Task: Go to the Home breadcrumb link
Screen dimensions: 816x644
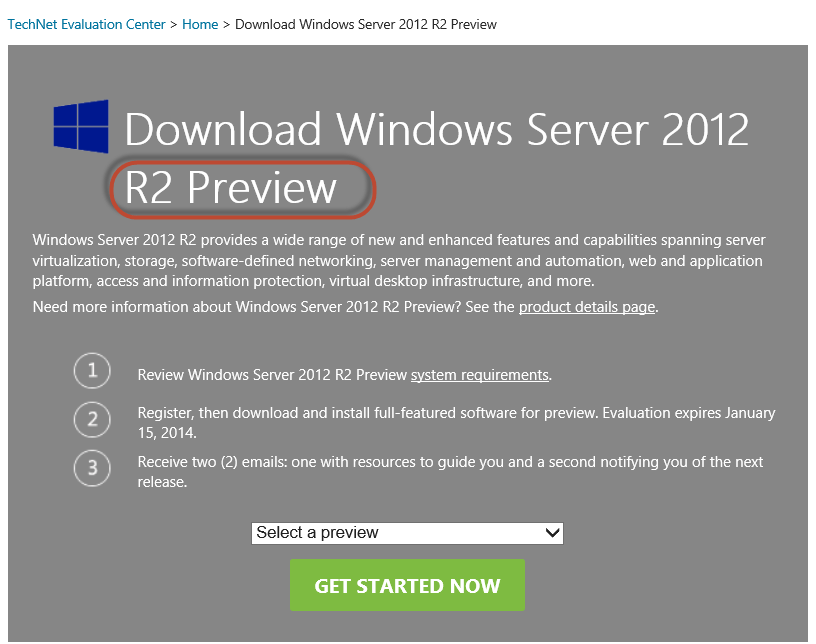Action: 200,24
